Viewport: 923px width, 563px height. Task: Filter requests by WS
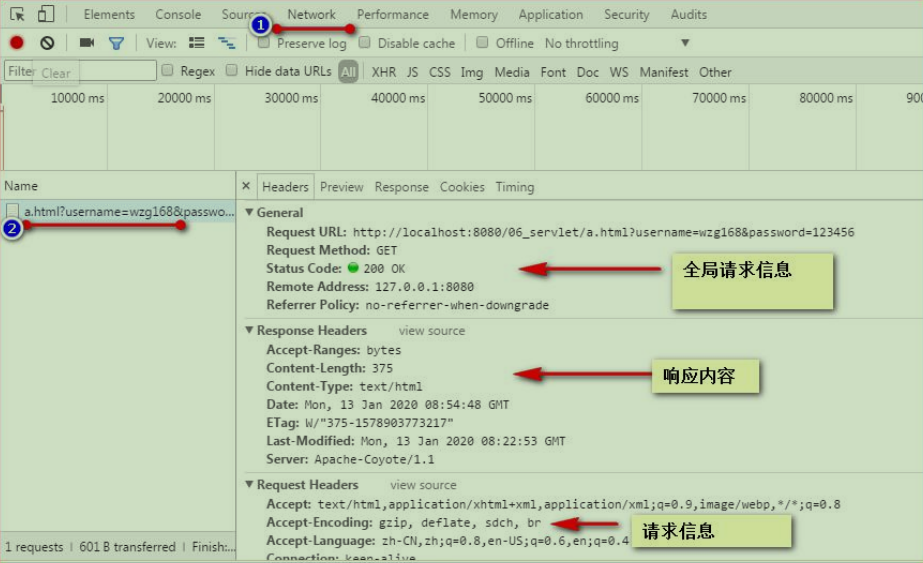click(x=619, y=72)
